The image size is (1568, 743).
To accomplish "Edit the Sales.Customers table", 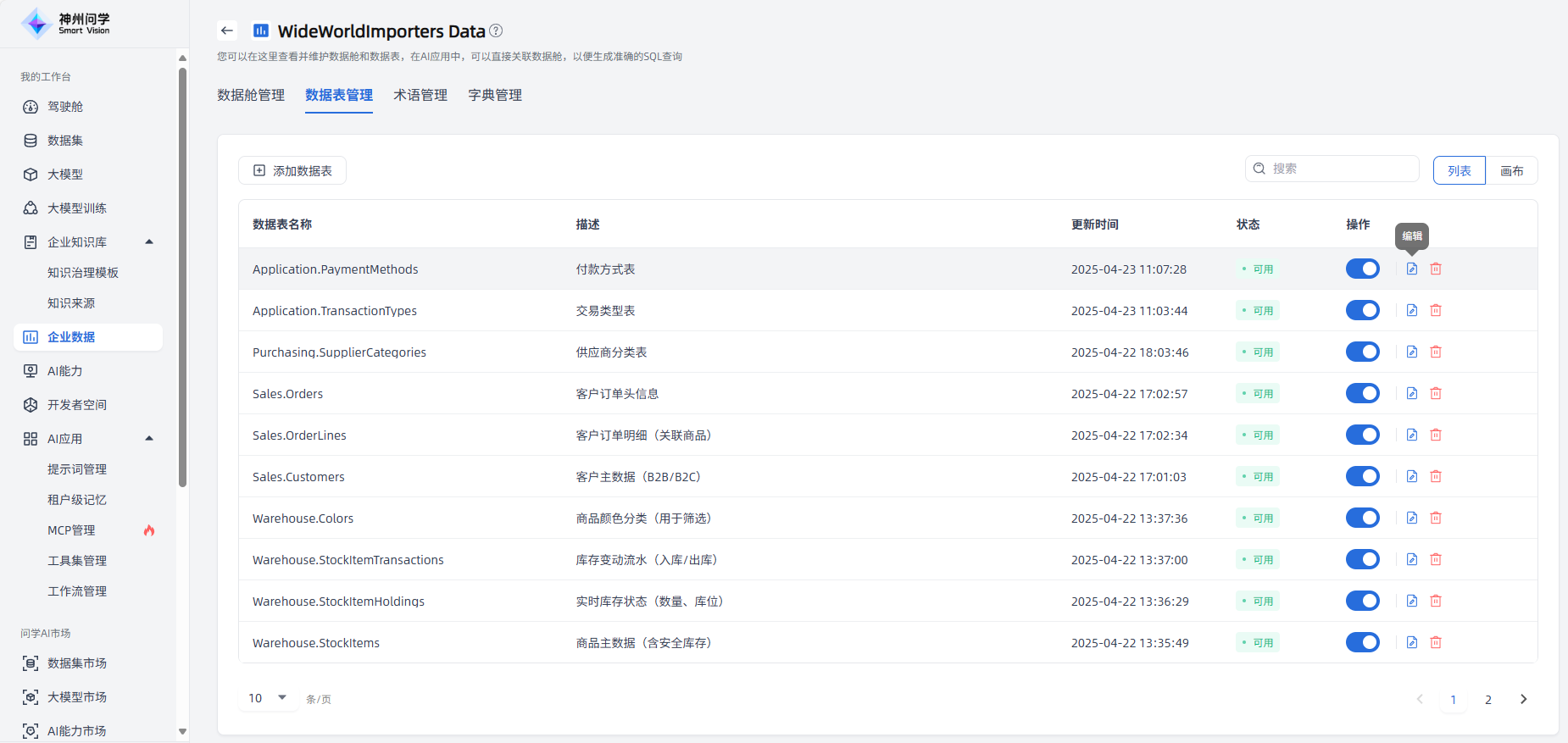I will pyautogui.click(x=1412, y=476).
